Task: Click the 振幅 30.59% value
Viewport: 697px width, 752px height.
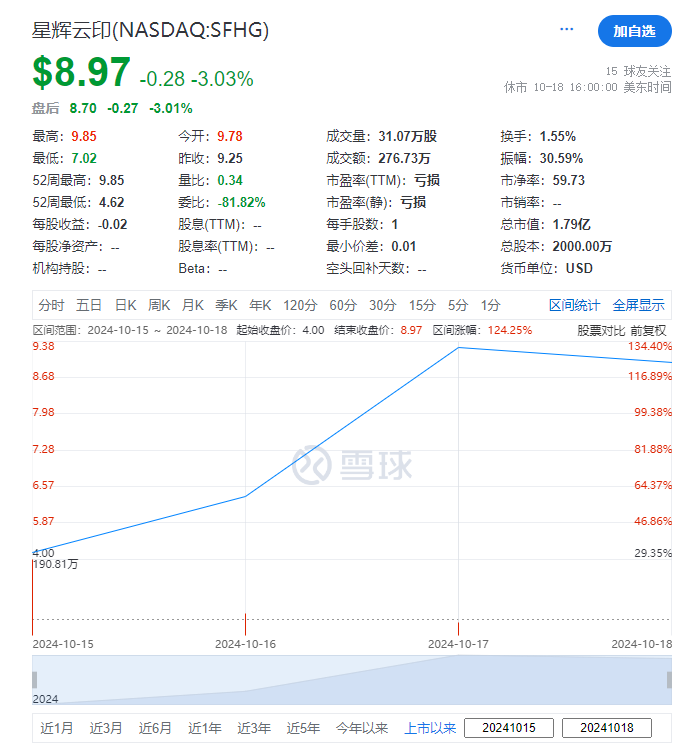Action: pyautogui.click(x=561, y=158)
